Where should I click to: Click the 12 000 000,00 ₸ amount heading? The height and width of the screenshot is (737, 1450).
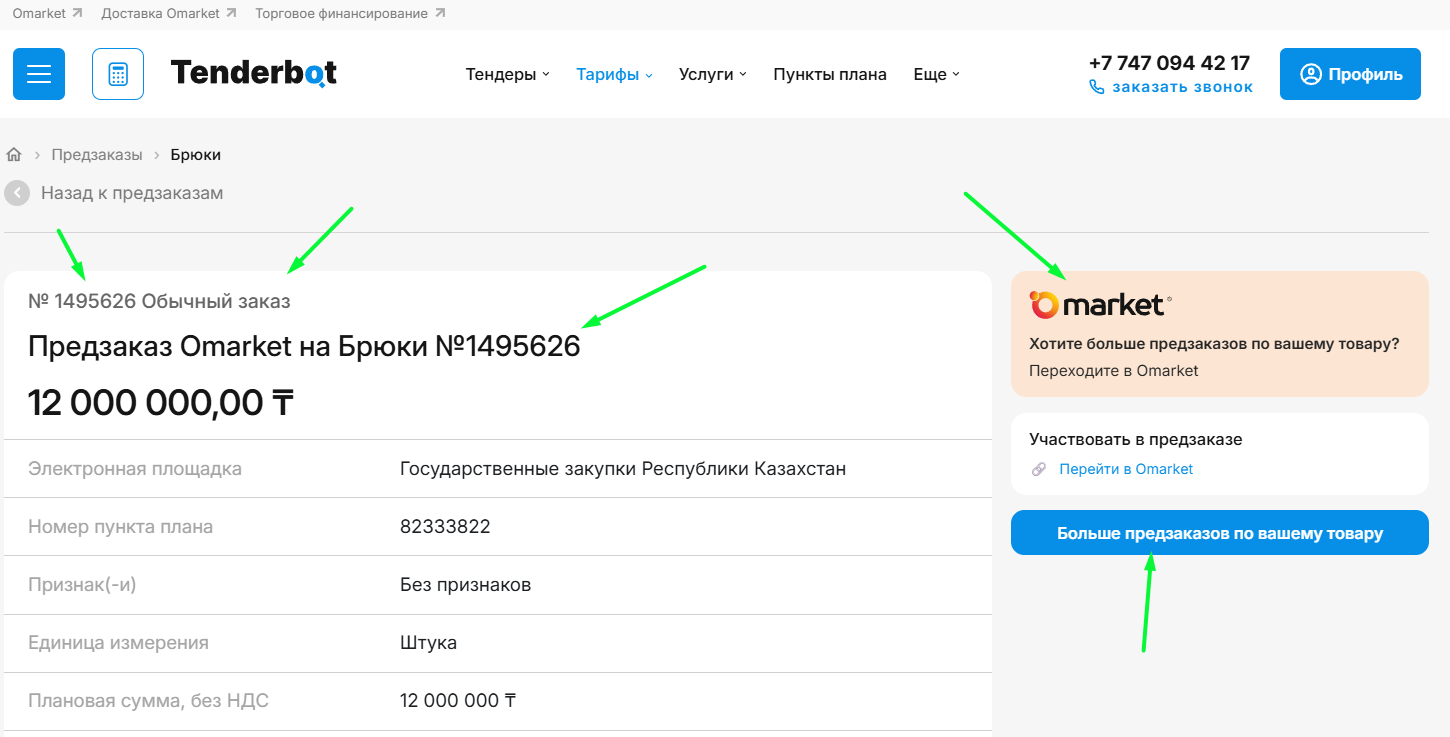point(161,402)
